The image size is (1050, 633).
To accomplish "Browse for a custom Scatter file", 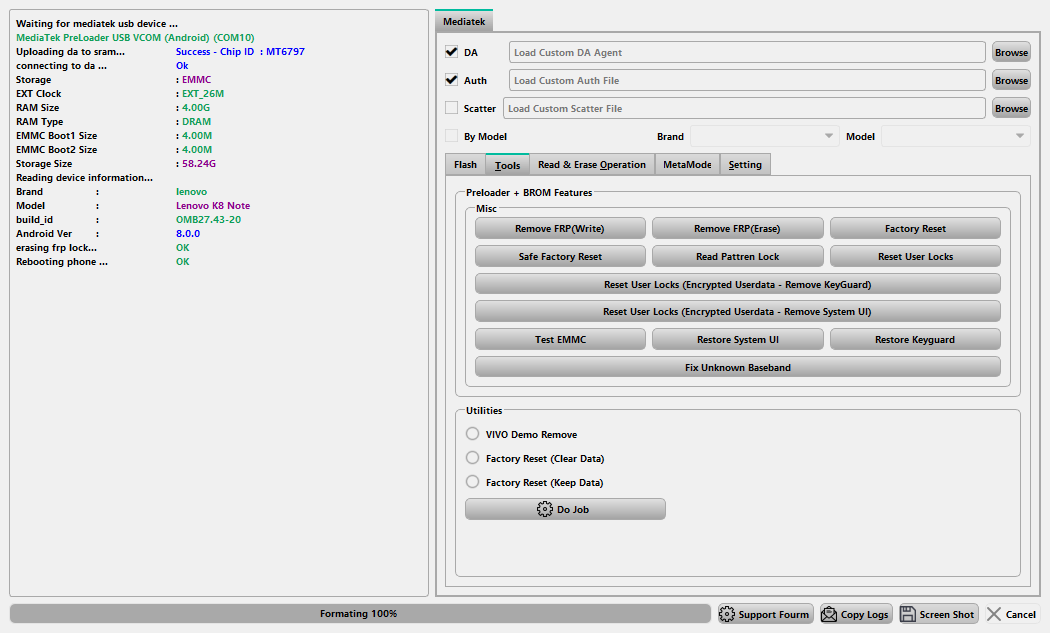I will 1011,109.
